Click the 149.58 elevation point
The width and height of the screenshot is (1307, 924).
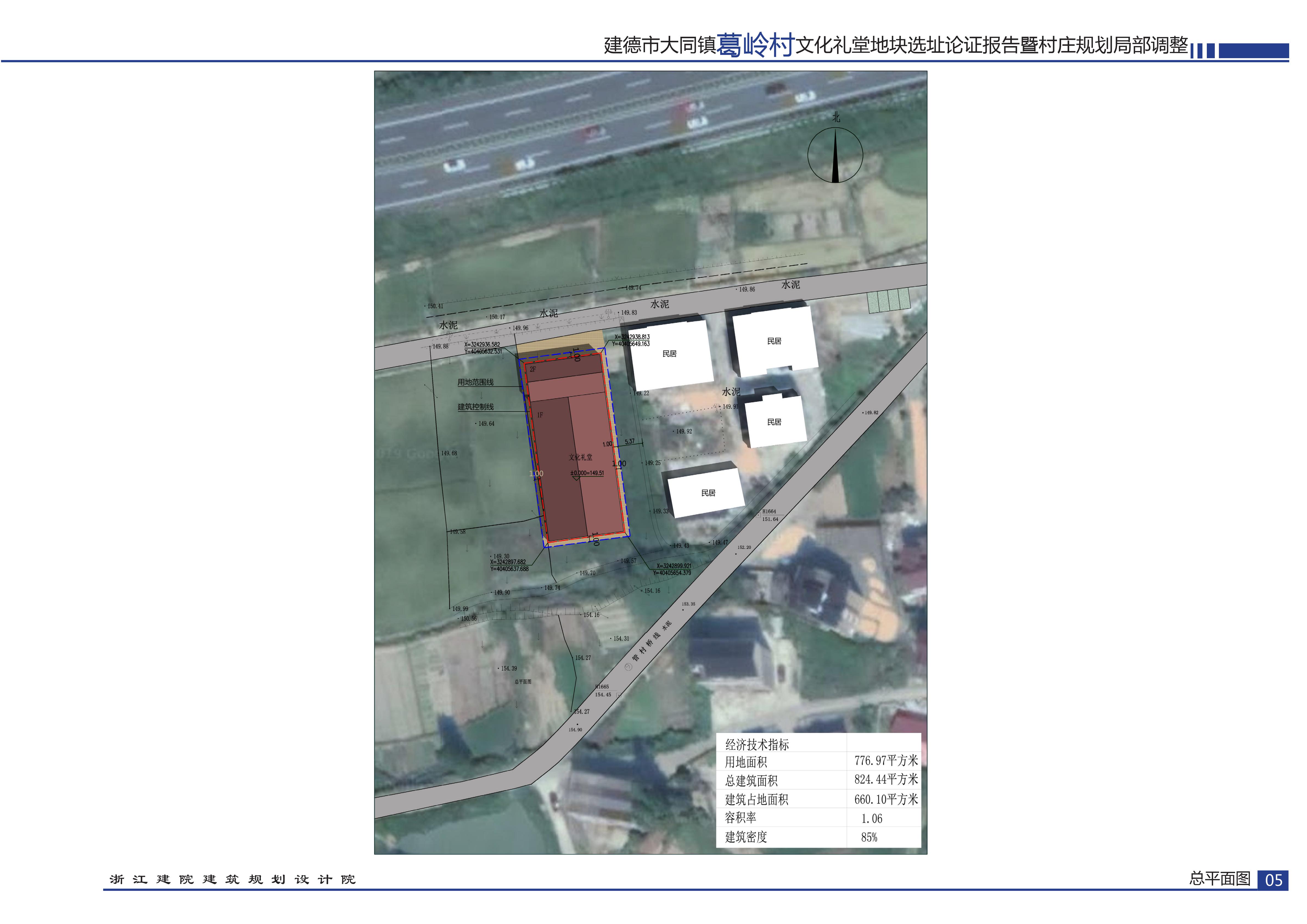(457, 532)
